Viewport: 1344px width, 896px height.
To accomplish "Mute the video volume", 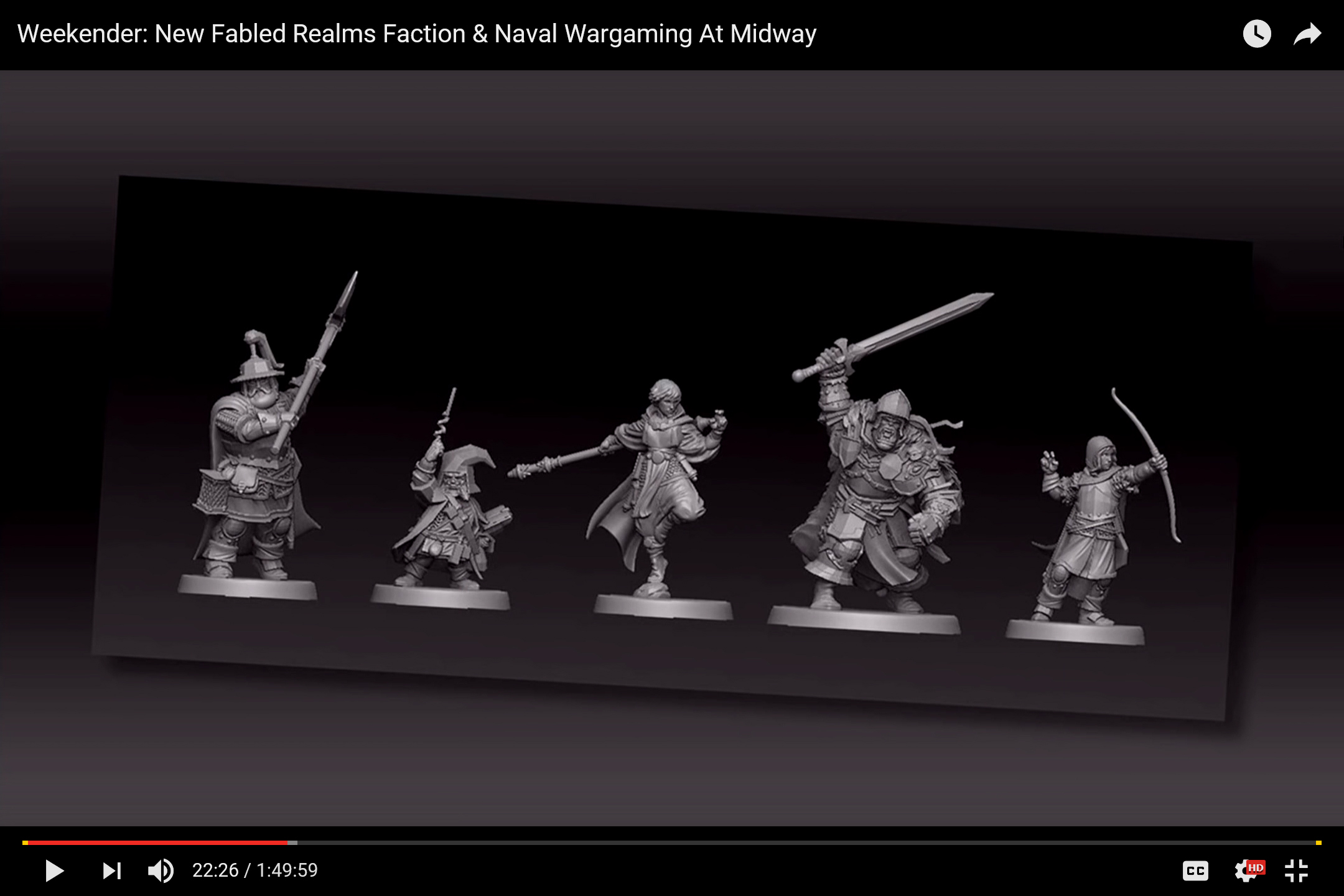I will coord(161,870).
